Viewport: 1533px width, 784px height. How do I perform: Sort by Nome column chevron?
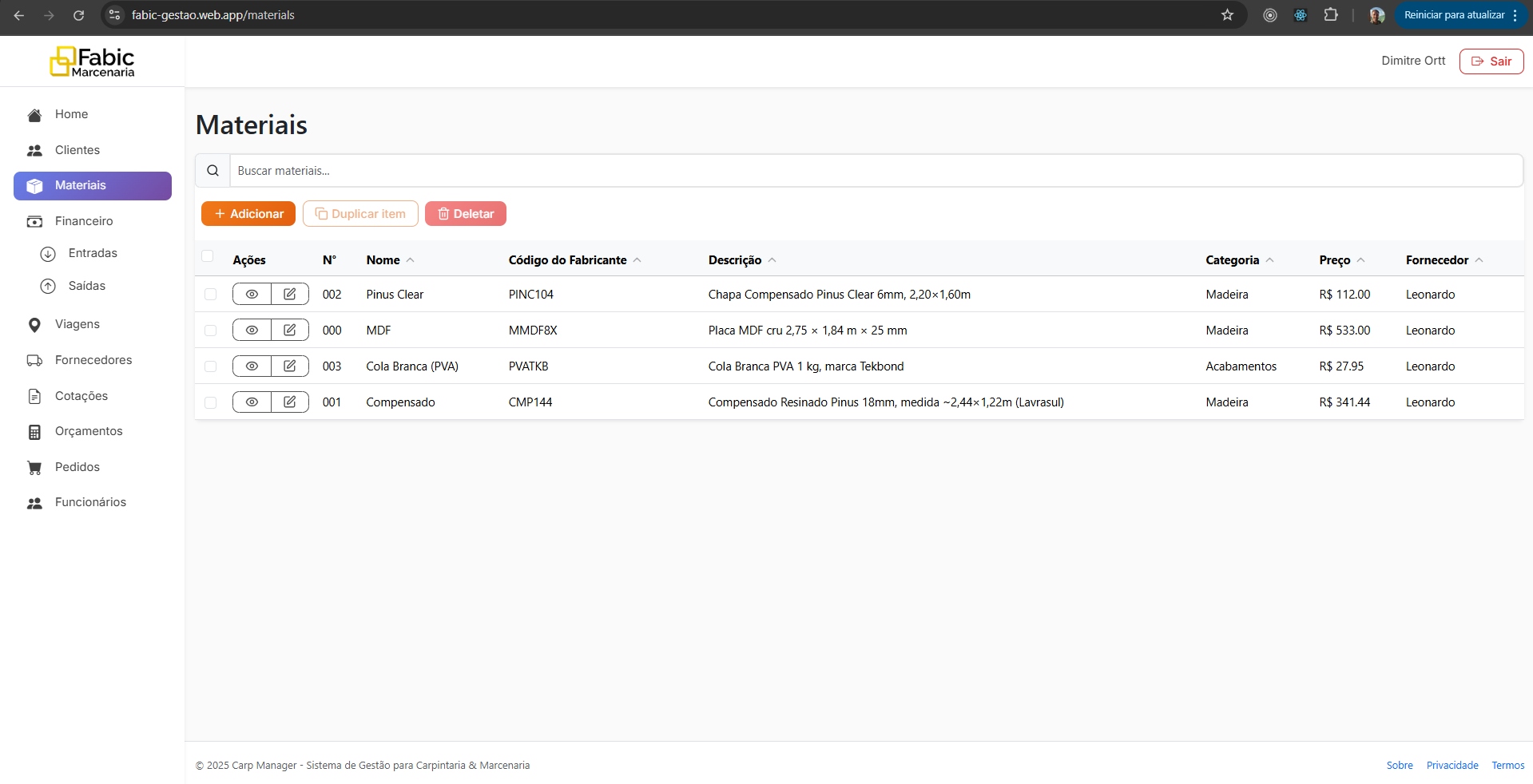point(411,260)
